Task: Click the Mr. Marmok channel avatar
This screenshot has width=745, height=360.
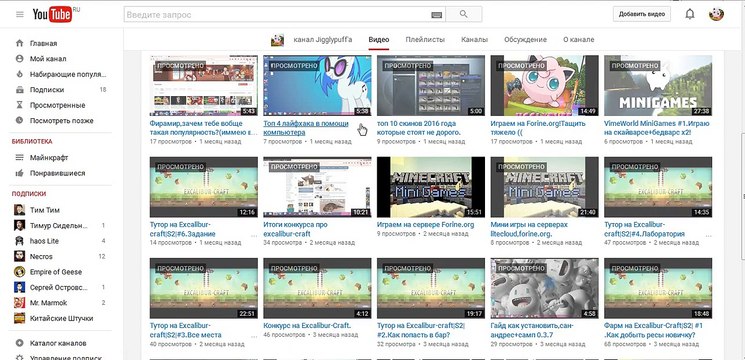Action: pyautogui.click(x=19, y=303)
